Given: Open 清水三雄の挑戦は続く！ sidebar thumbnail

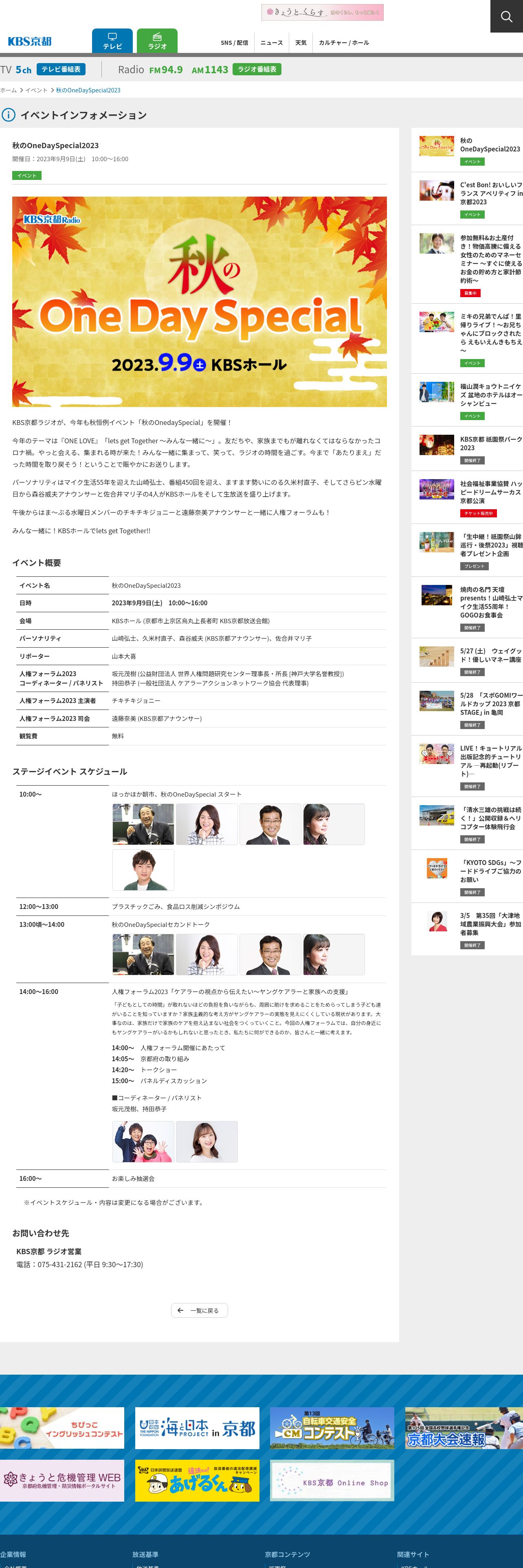Looking at the screenshot, I should [437, 816].
